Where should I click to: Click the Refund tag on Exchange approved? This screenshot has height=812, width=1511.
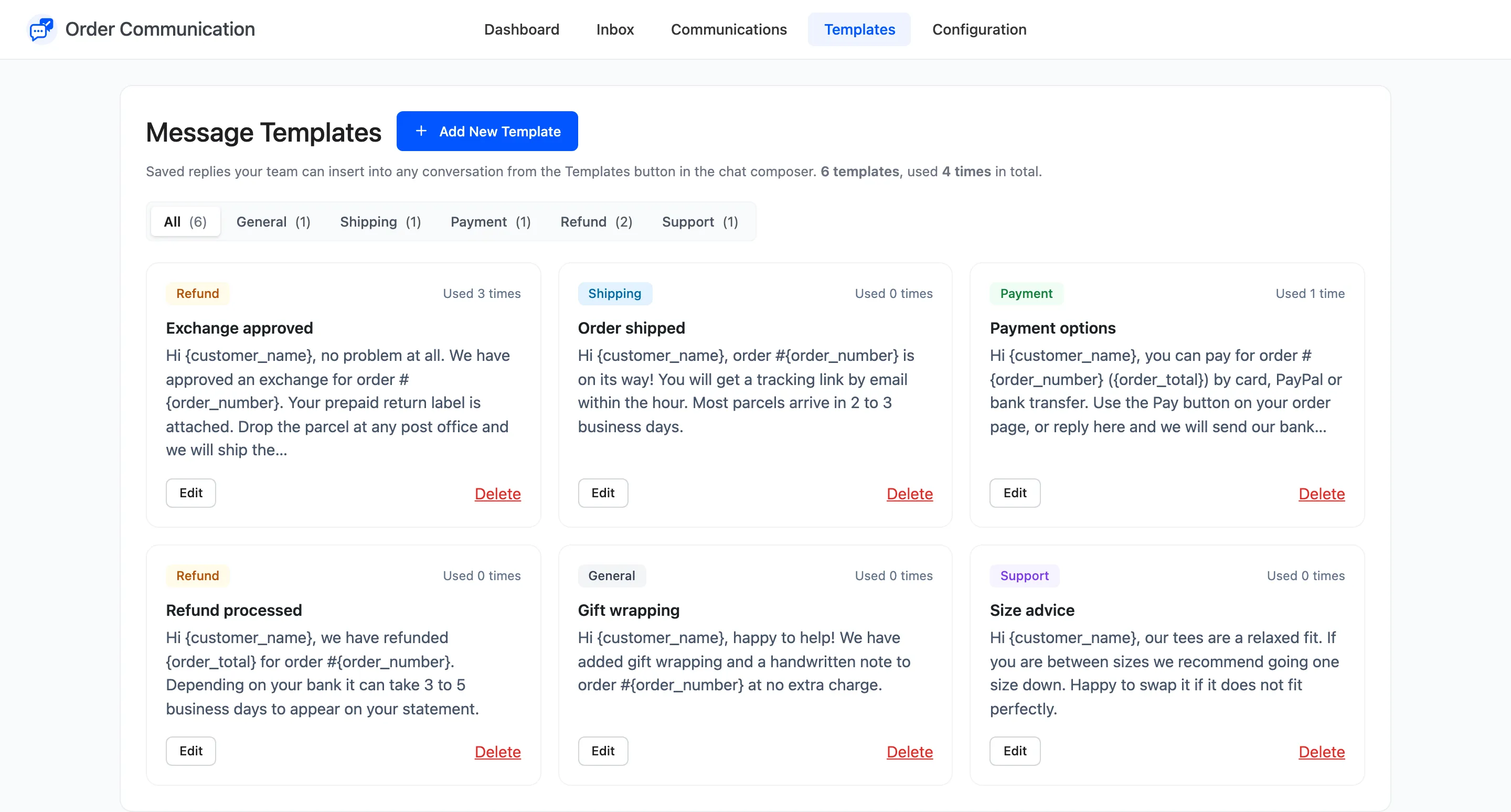pos(198,294)
